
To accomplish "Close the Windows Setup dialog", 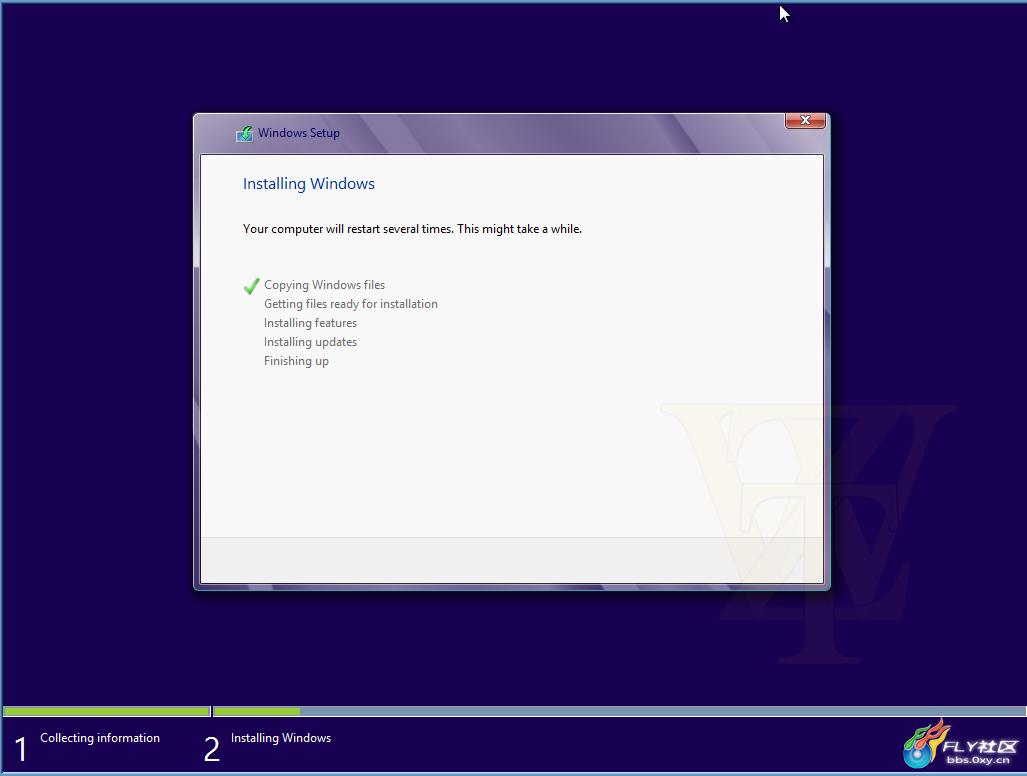I will click(x=805, y=120).
